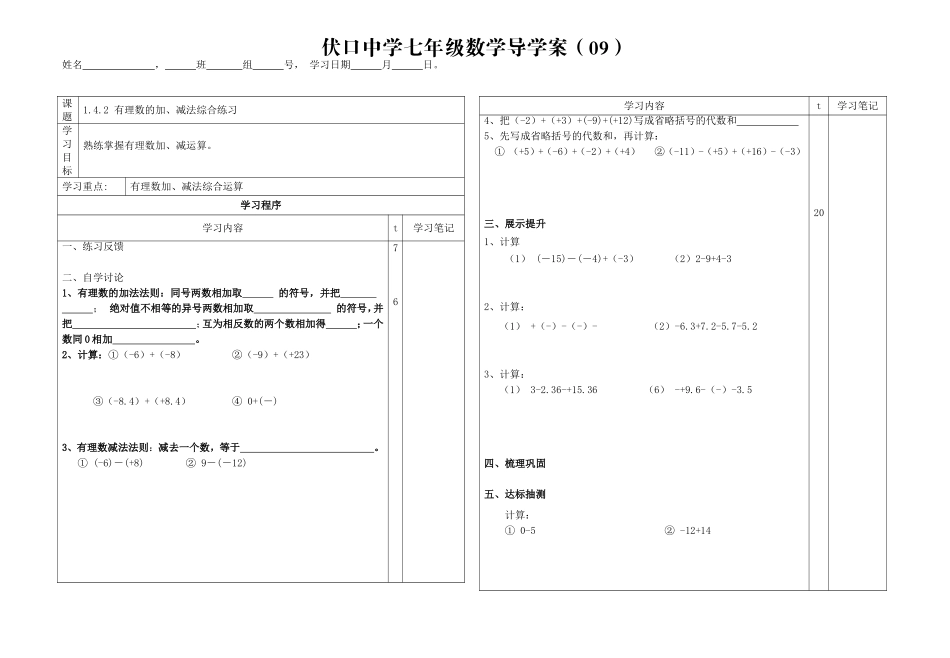Click time value 7 in t column
Viewport: 950px width, 658px height.
pyautogui.click(x=396, y=248)
